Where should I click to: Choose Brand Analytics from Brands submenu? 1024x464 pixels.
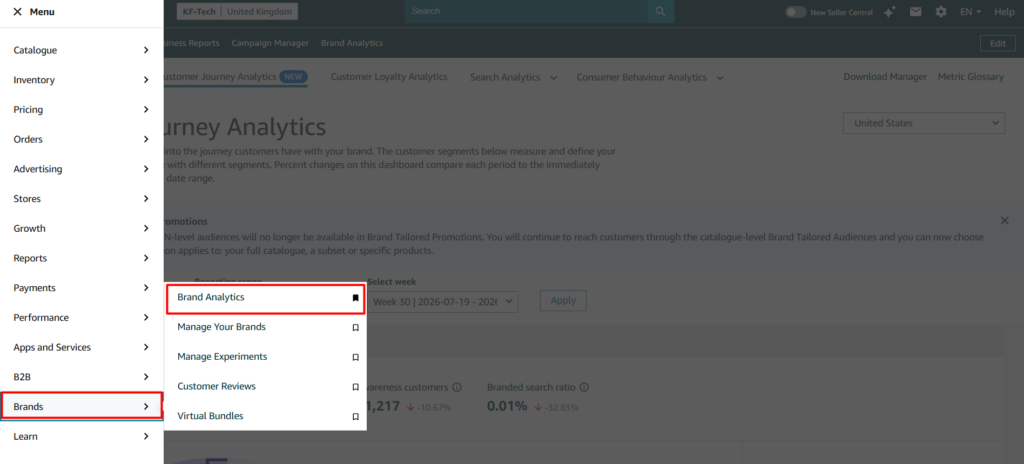(265, 297)
